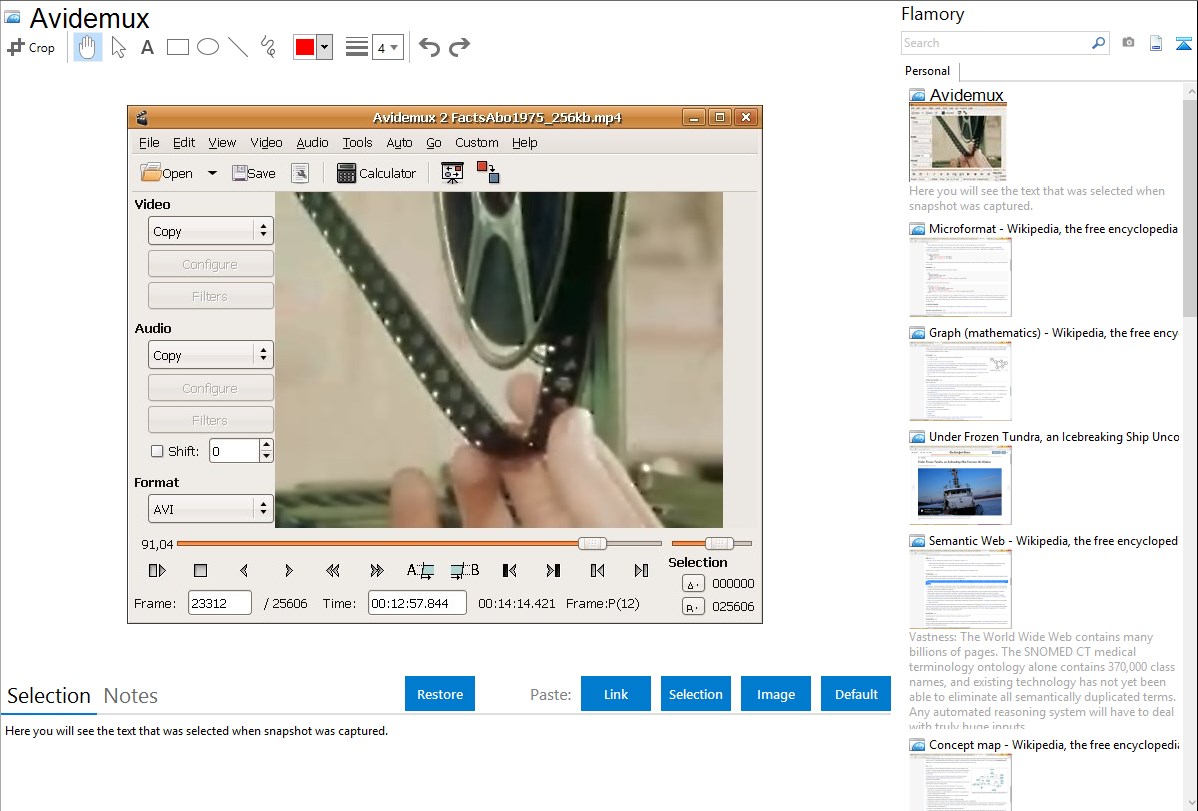Open the Audio menu in Avidemux
The image size is (1198, 811).
coord(312,143)
